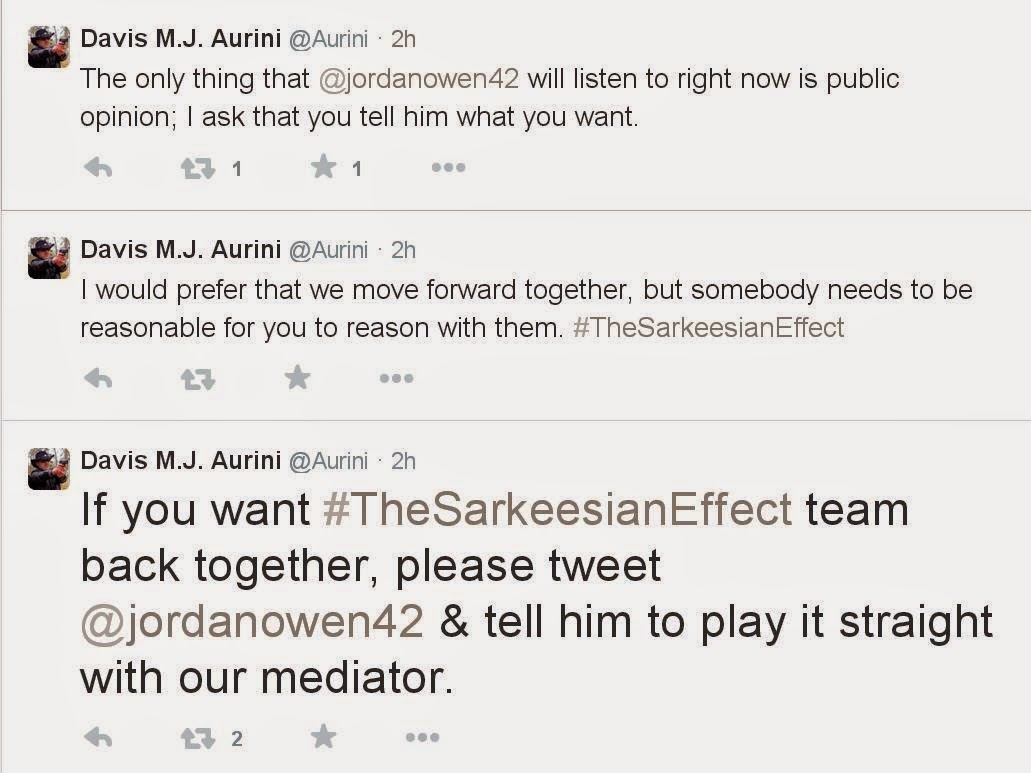Open more options on the mediator tweet
Screen dimensions: 1031x773
422,738
